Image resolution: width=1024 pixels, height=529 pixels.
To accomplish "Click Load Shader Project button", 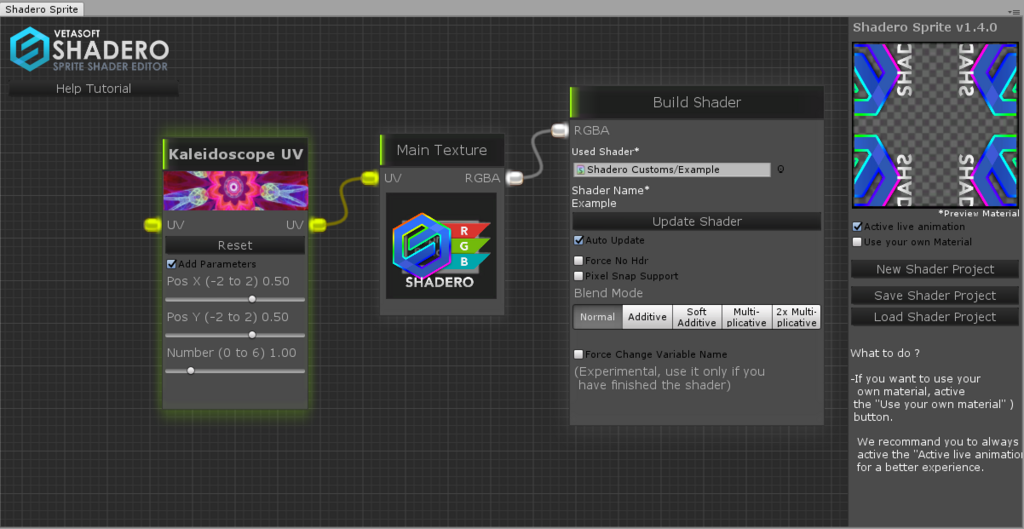I will pyautogui.click(x=935, y=317).
